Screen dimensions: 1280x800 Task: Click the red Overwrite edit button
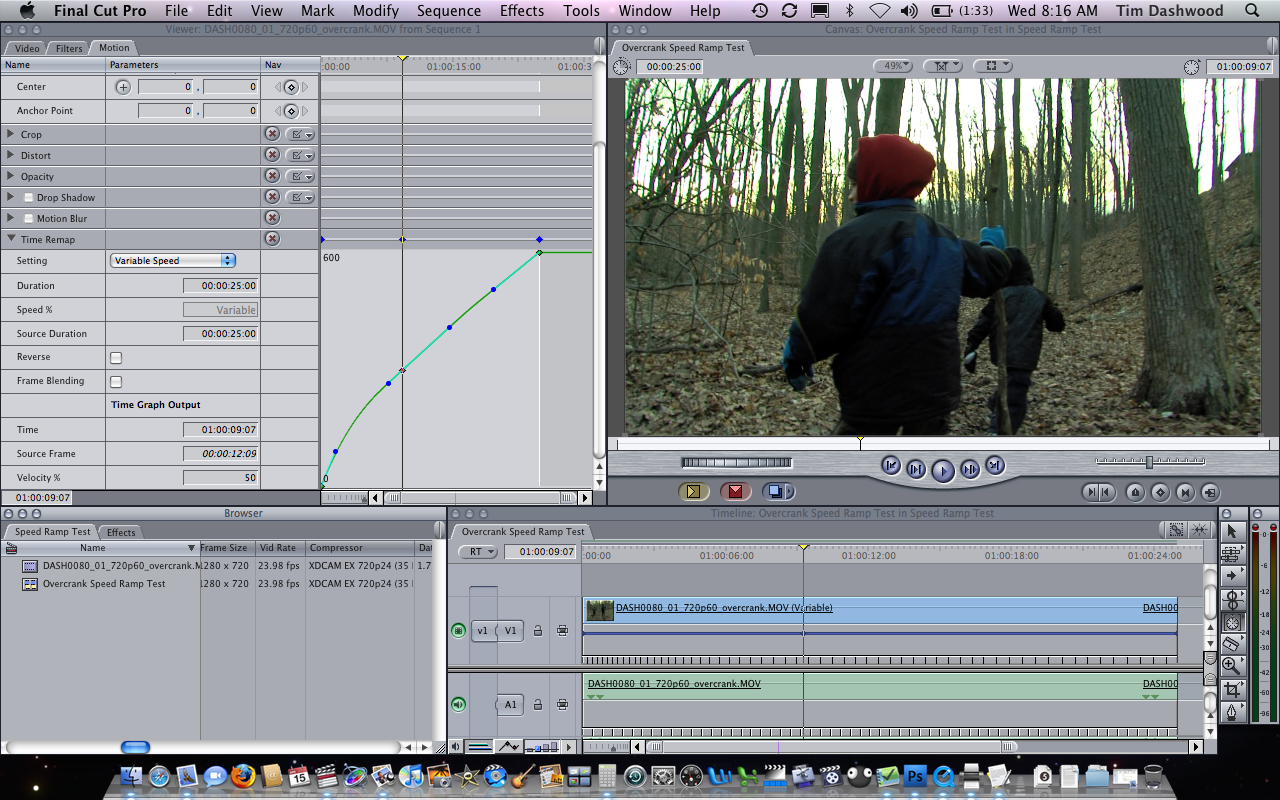[x=736, y=491]
